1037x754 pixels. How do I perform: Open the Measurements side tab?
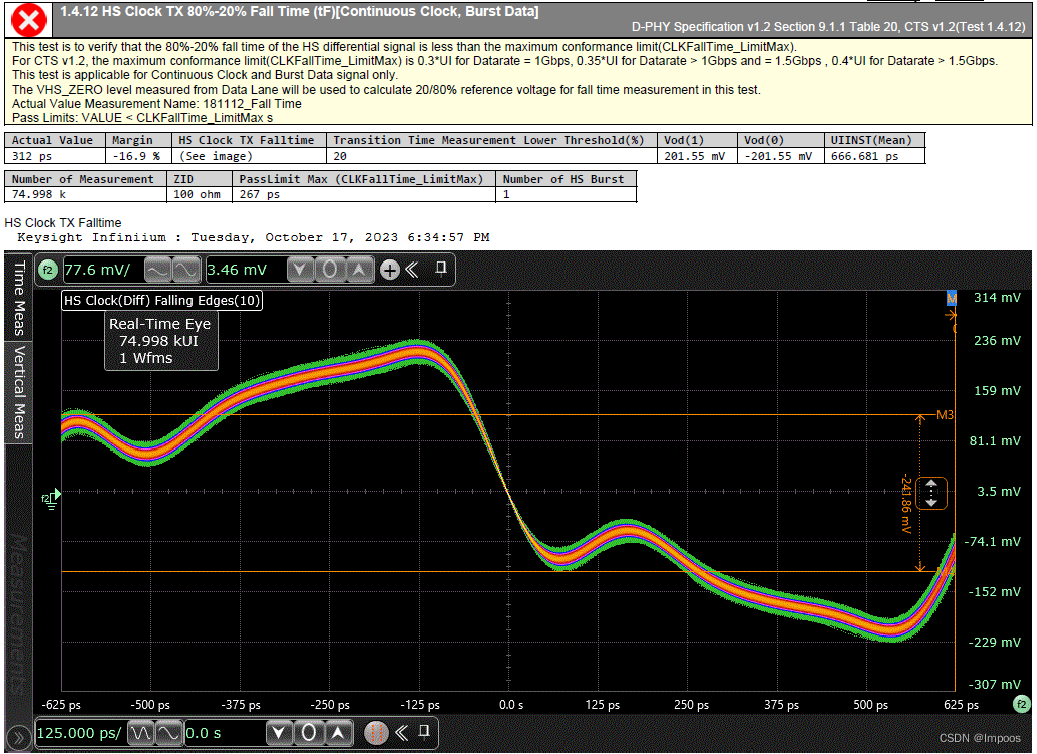19,613
